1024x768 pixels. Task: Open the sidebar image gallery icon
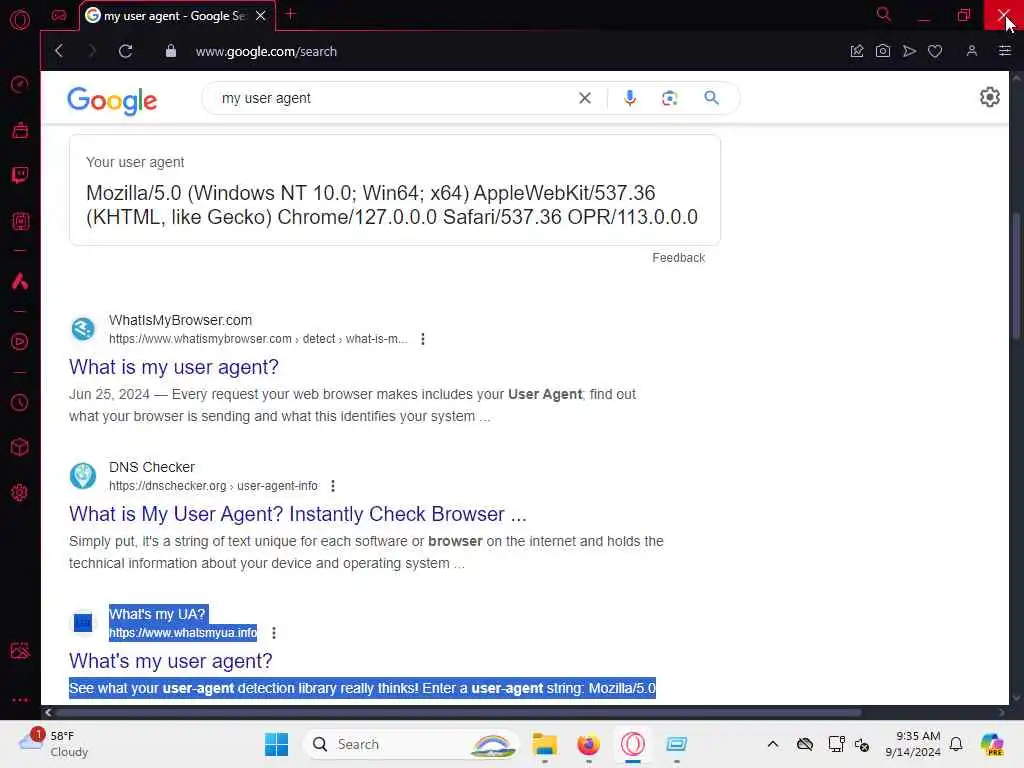[x=20, y=650]
